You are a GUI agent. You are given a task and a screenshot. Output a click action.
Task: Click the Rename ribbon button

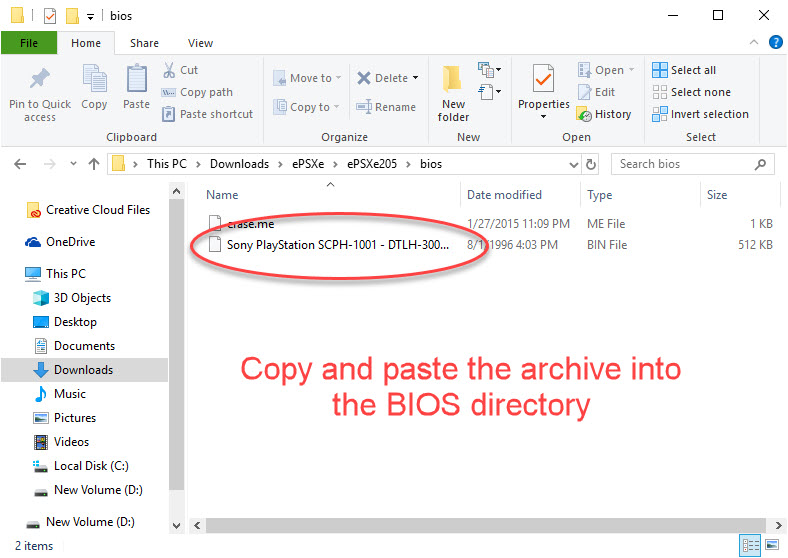click(386, 107)
